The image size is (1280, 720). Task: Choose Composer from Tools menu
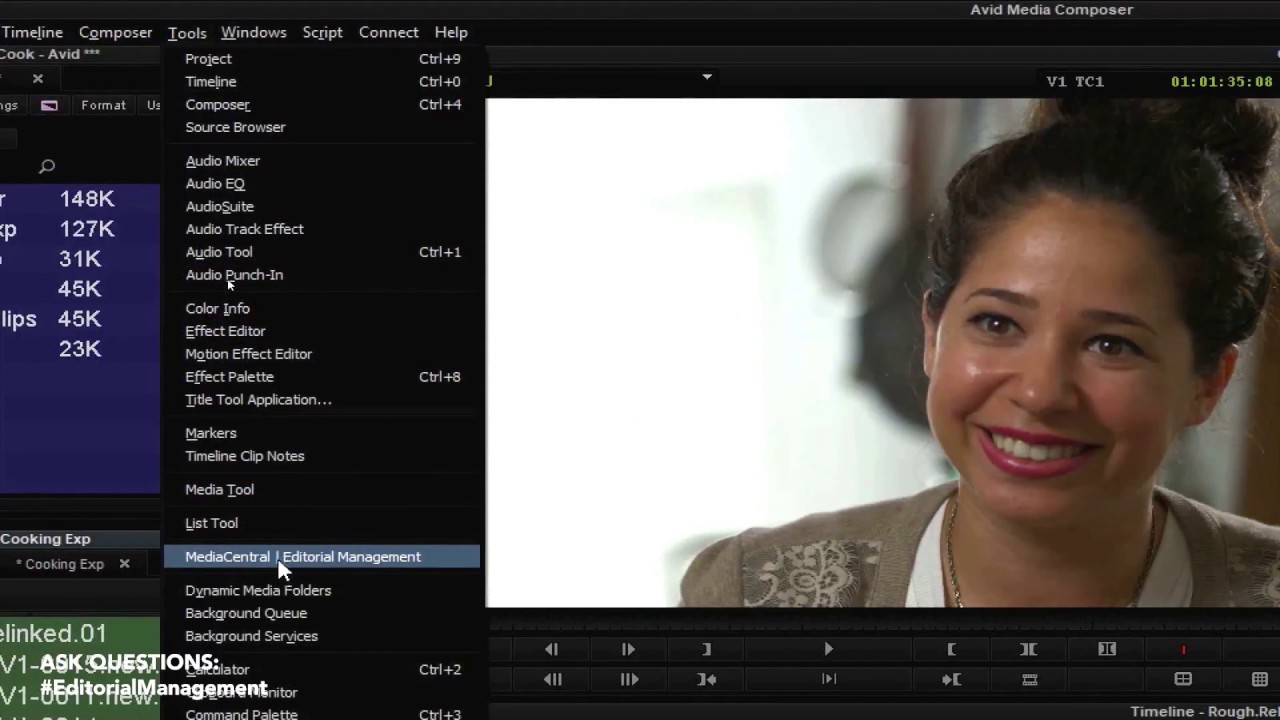pyautogui.click(x=322, y=105)
